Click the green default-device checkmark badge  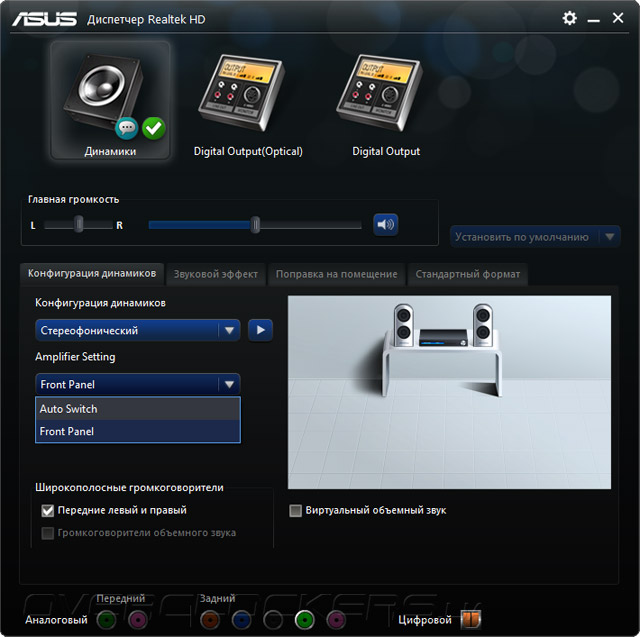tap(154, 129)
